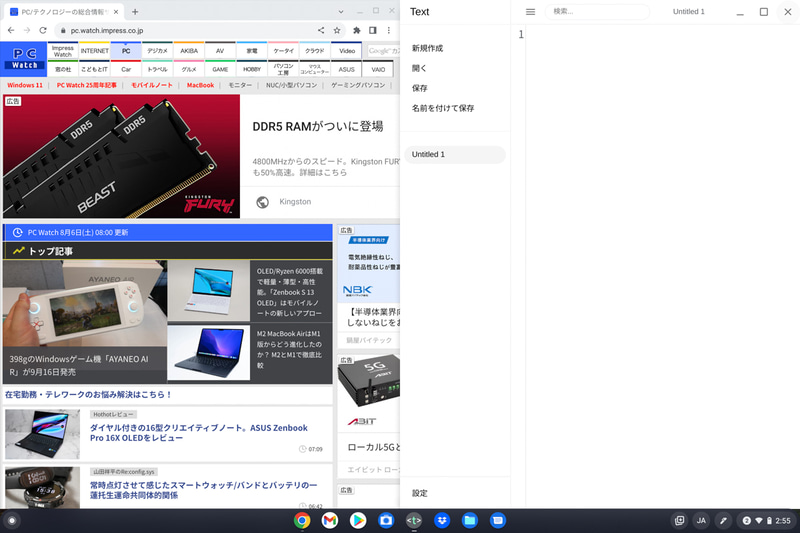Click the search field in the Text app

click(597, 11)
